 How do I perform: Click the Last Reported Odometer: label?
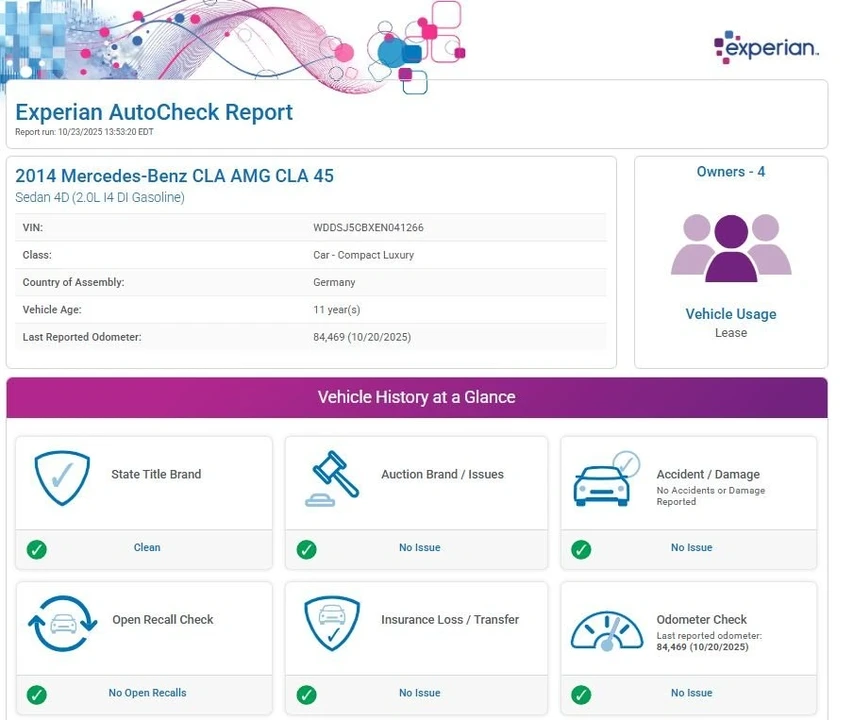[82, 337]
